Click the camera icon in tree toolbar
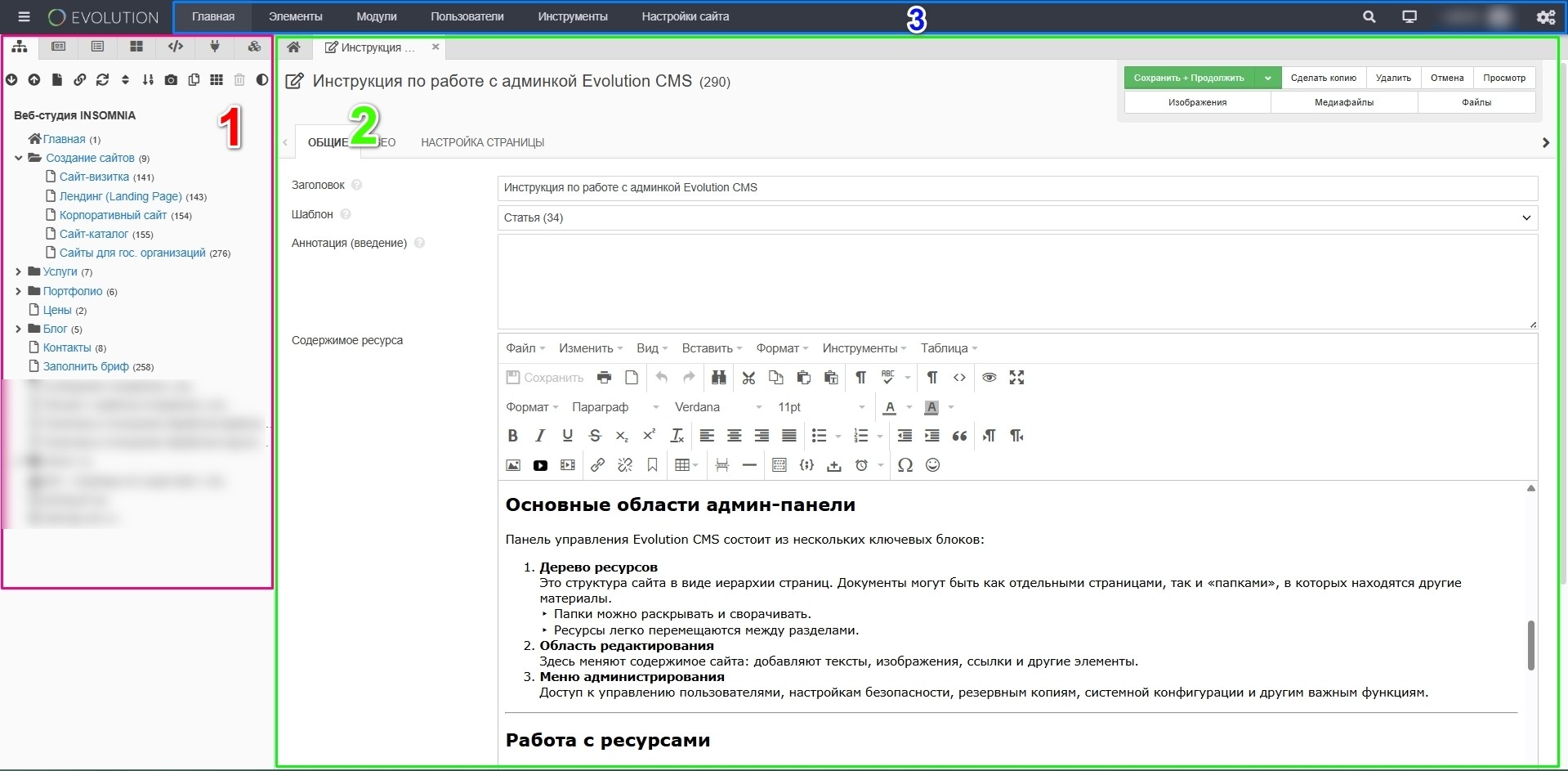 tap(171, 79)
